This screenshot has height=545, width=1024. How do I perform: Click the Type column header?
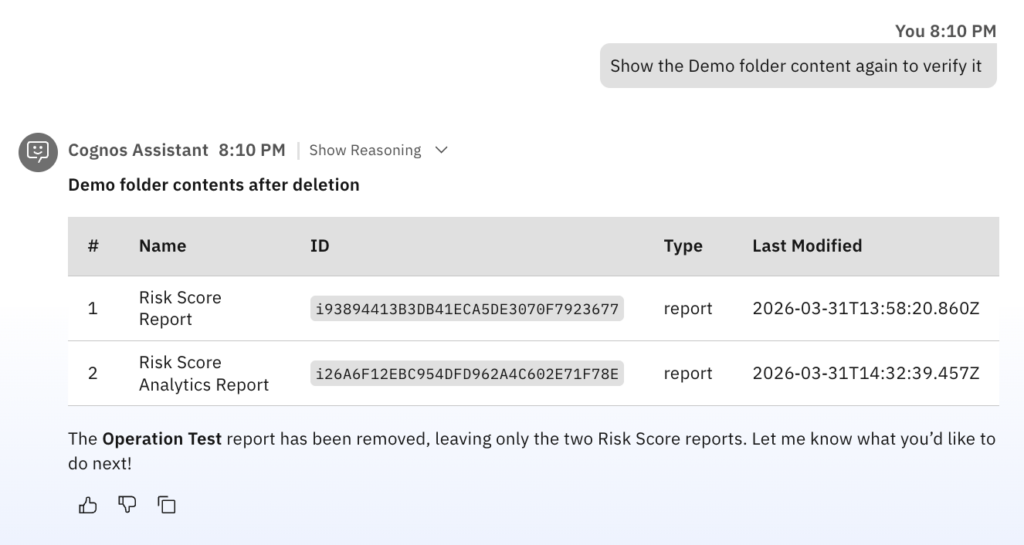(683, 246)
